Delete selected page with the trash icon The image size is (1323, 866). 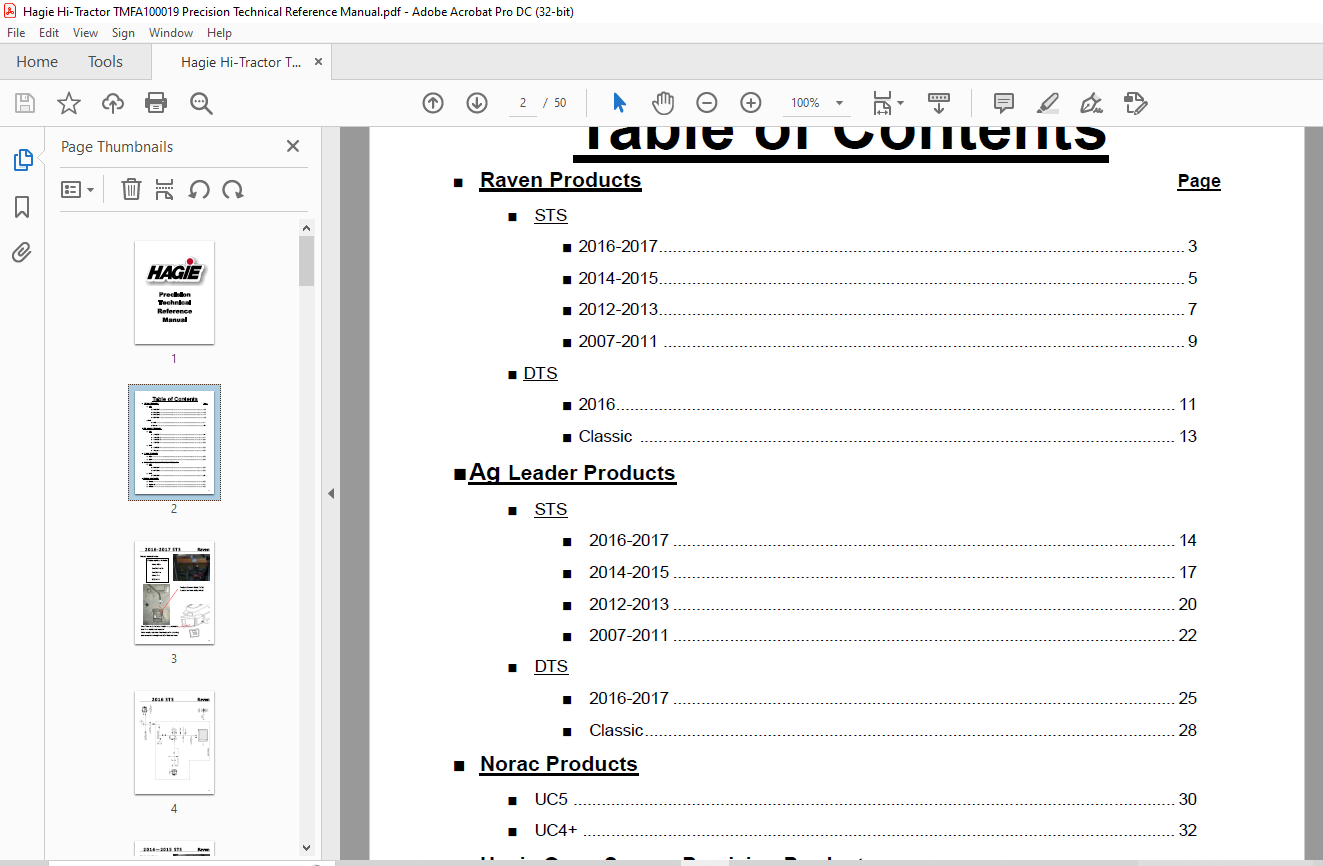(x=131, y=189)
